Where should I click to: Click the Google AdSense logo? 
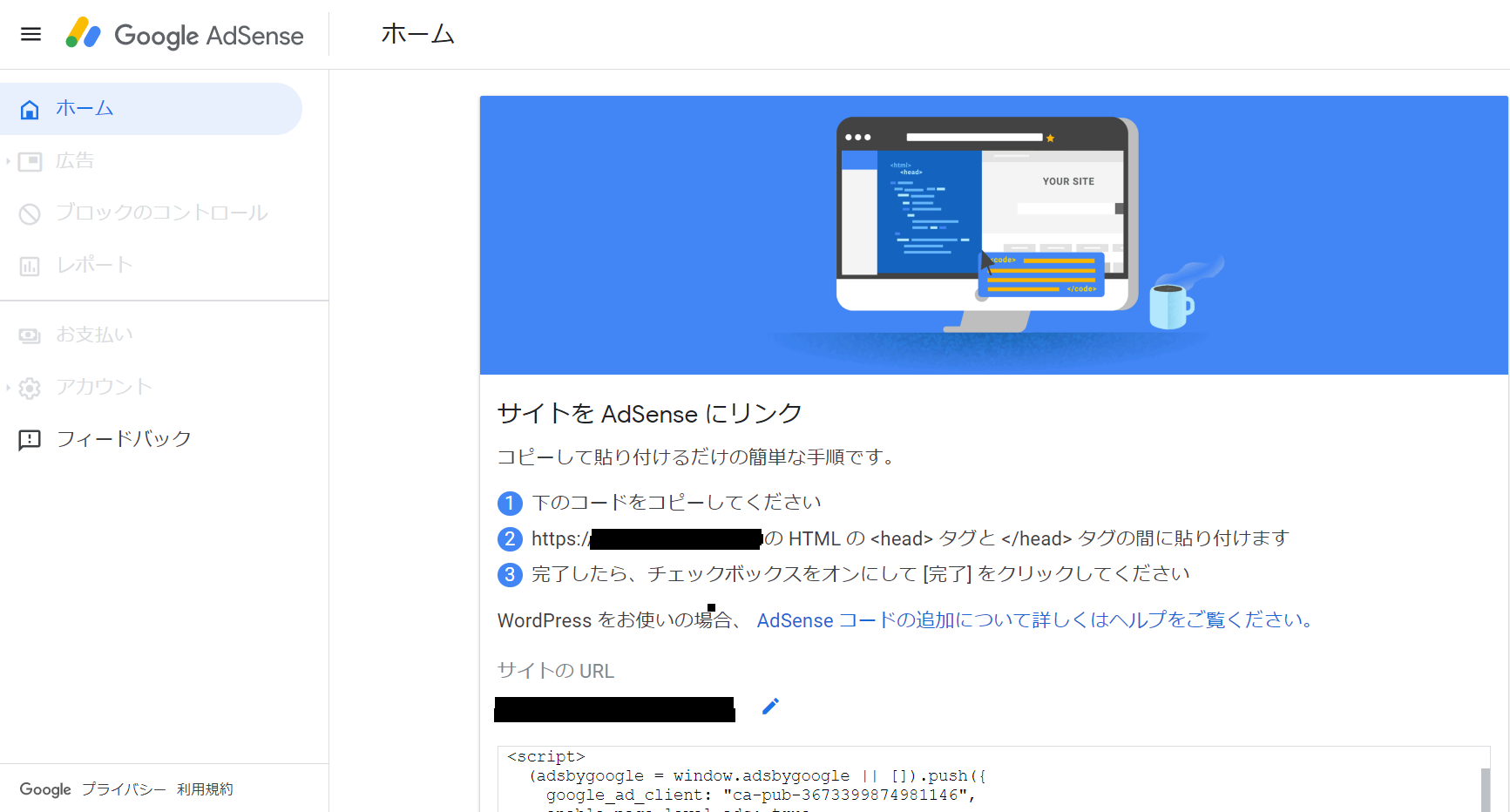(x=186, y=35)
